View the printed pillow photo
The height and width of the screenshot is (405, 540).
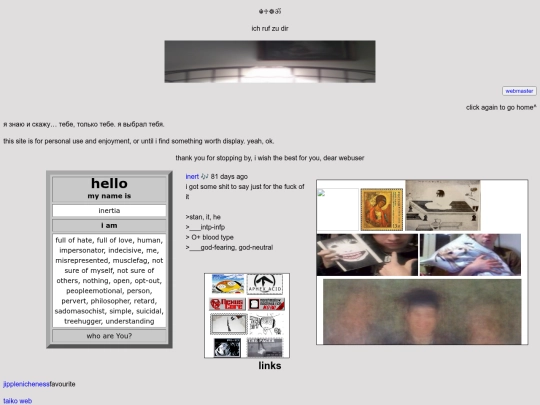point(470,255)
